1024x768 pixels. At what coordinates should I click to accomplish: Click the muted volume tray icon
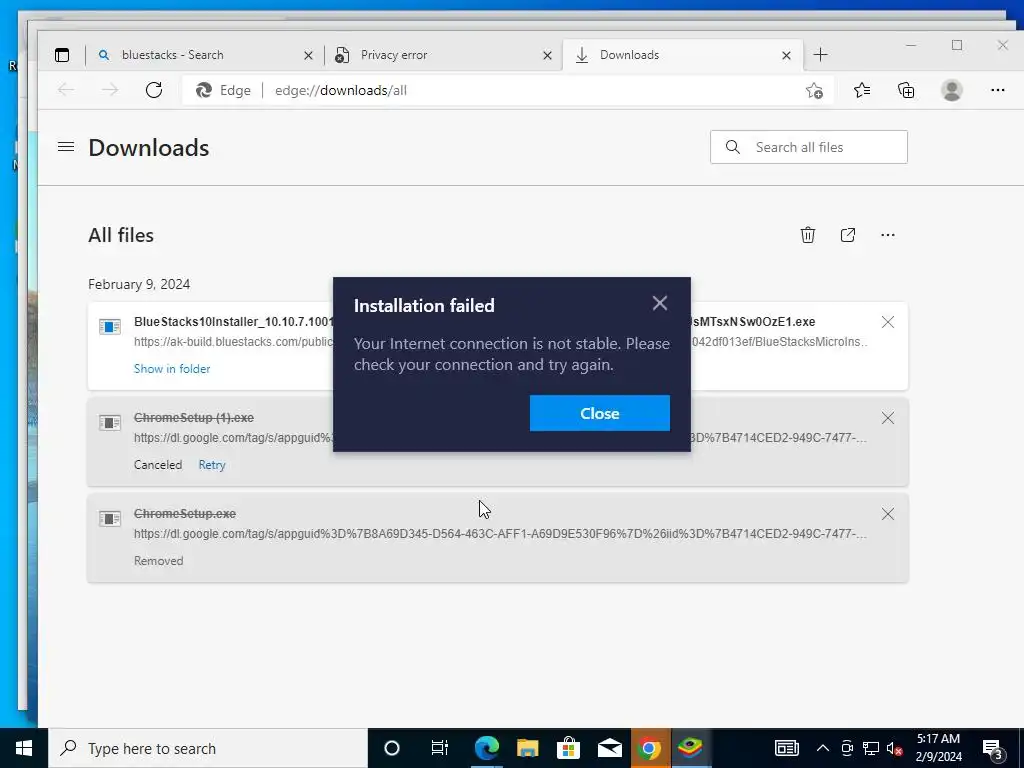(895, 748)
